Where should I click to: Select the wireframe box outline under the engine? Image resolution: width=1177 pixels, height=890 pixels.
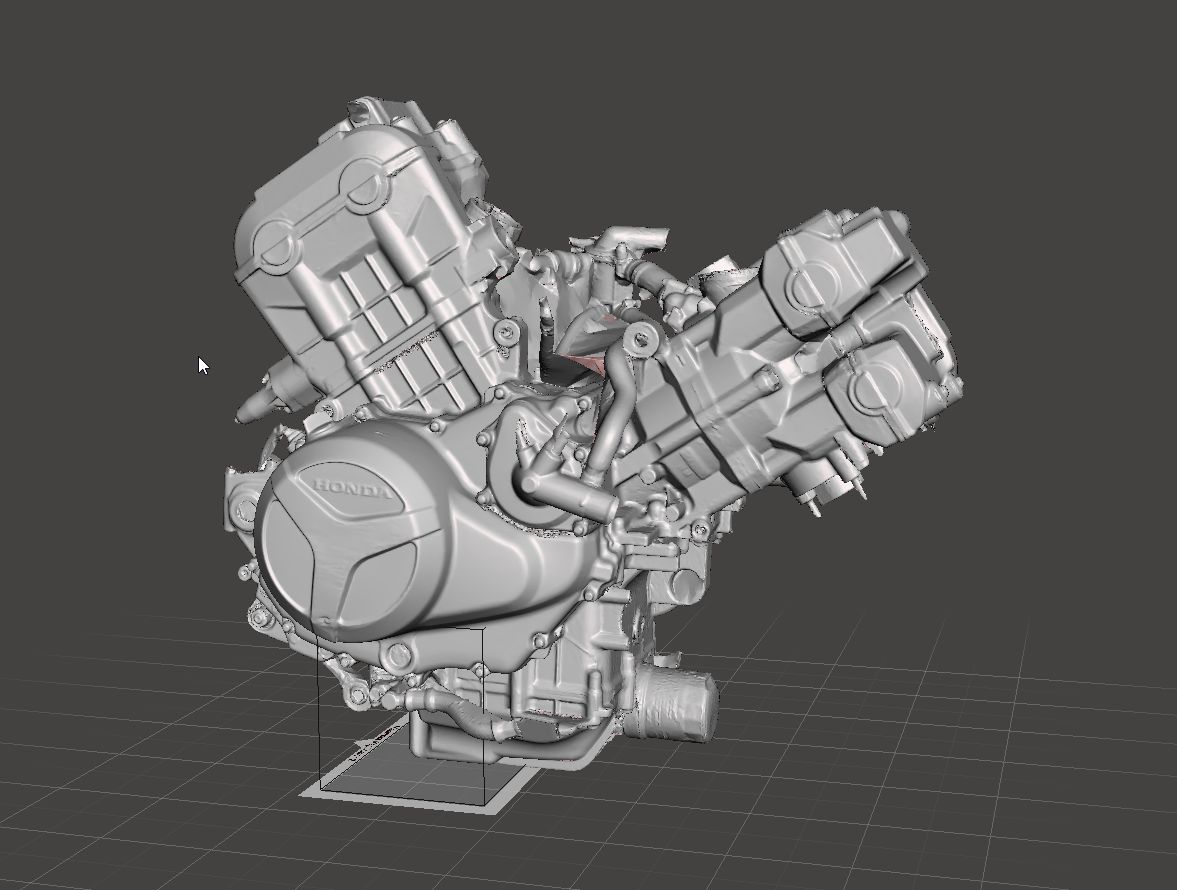(402, 717)
